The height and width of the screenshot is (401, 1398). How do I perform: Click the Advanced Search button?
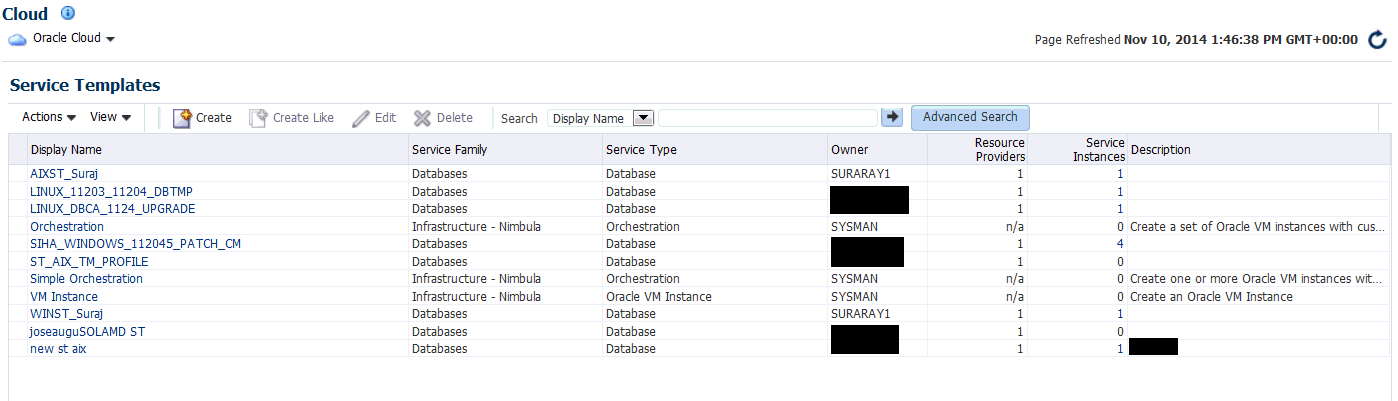pyautogui.click(x=970, y=117)
